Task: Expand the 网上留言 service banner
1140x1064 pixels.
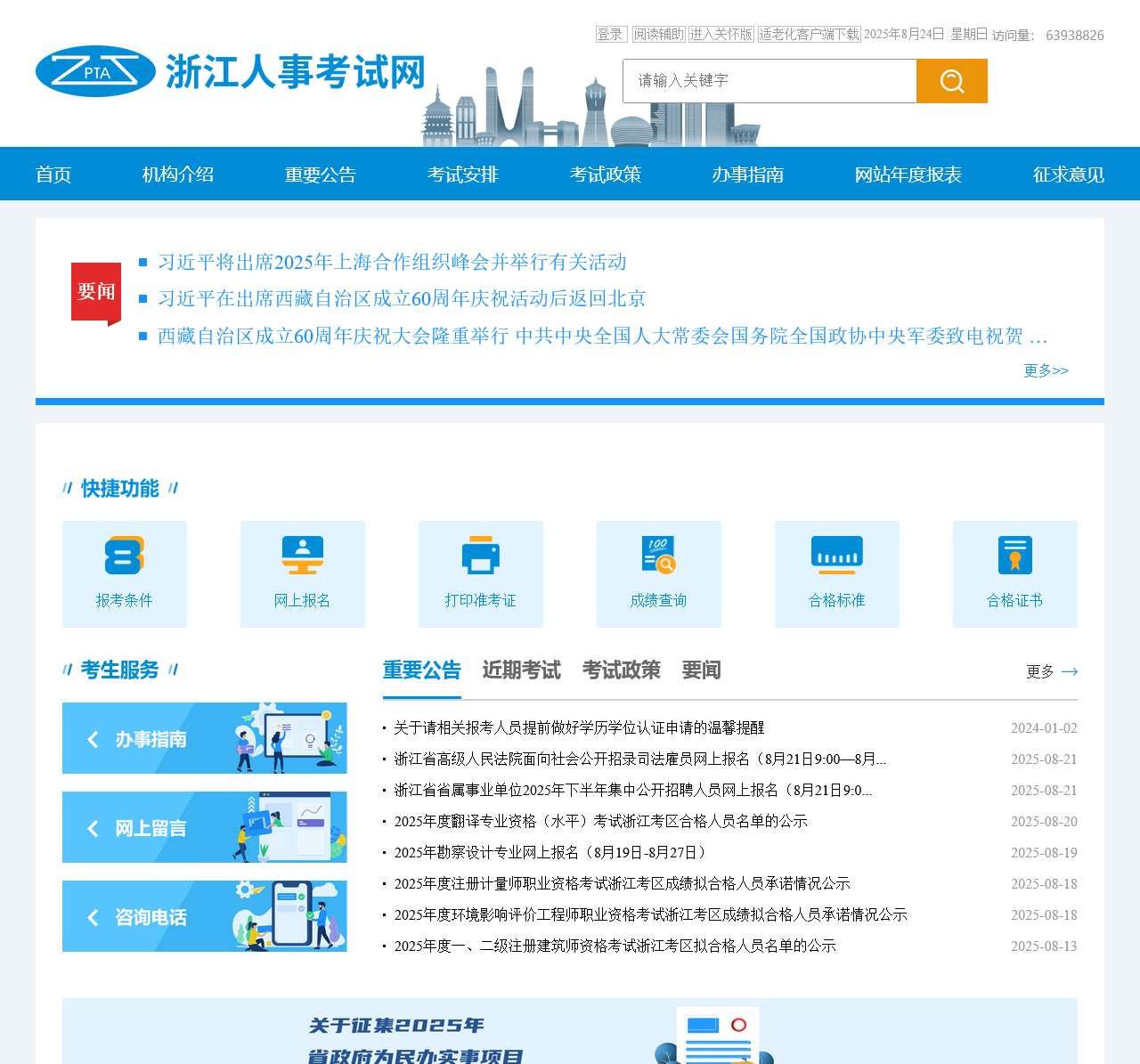Action: pyautogui.click(x=204, y=827)
